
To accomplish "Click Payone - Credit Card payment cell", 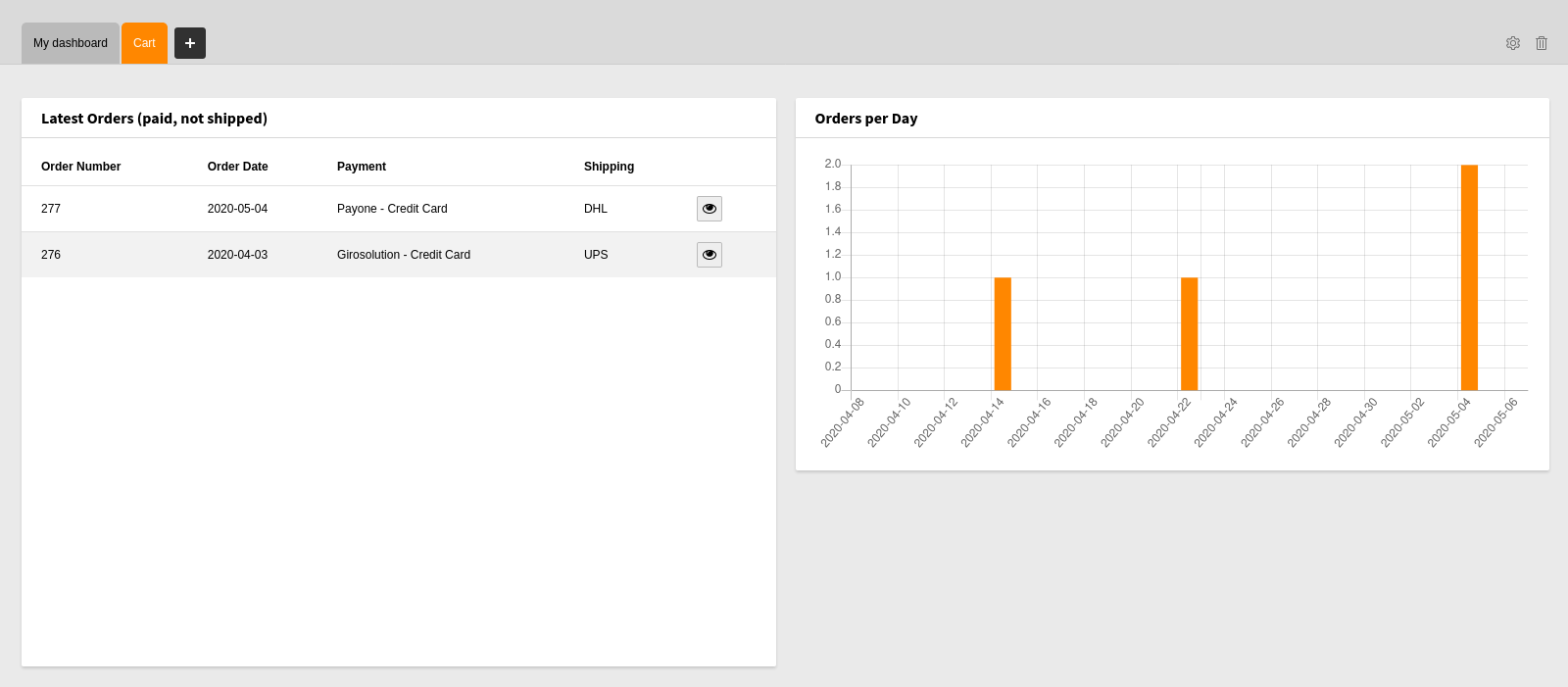I will pyautogui.click(x=392, y=209).
